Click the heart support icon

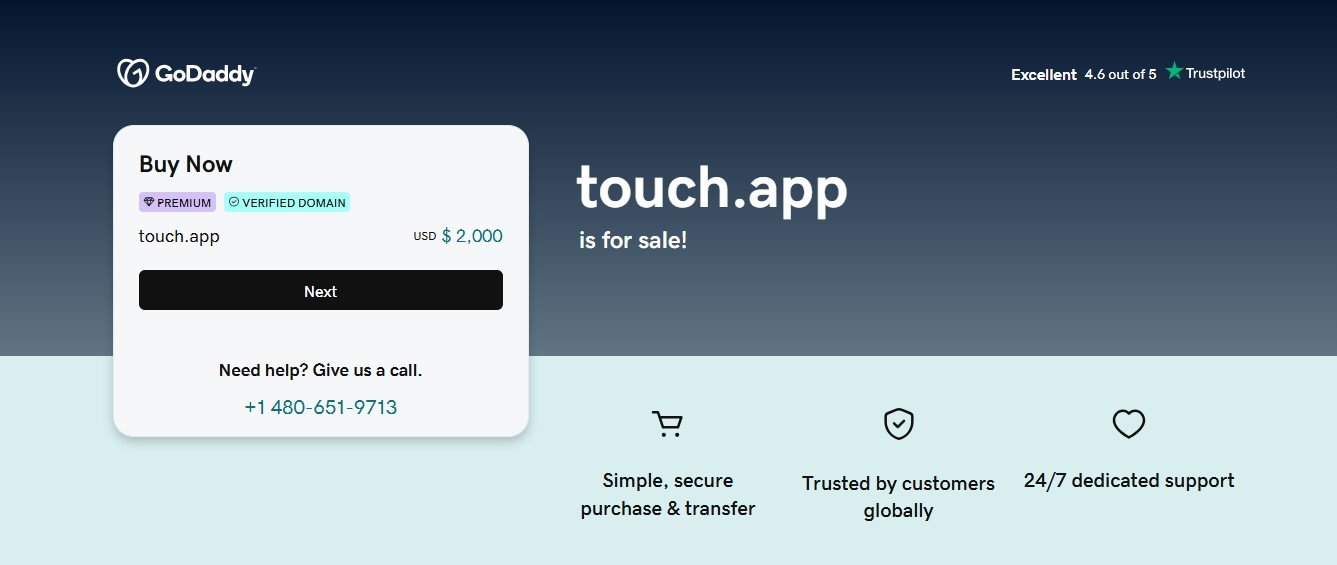tap(1128, 424)
